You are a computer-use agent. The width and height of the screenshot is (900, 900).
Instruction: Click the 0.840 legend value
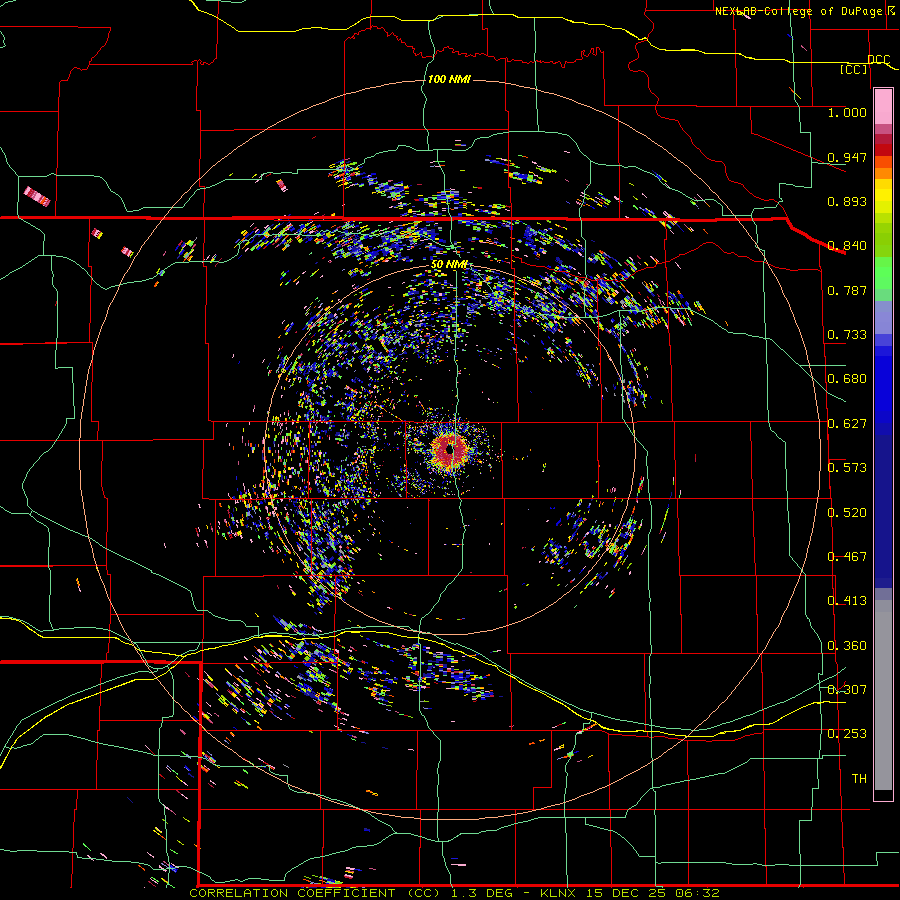tap(847, 246)
